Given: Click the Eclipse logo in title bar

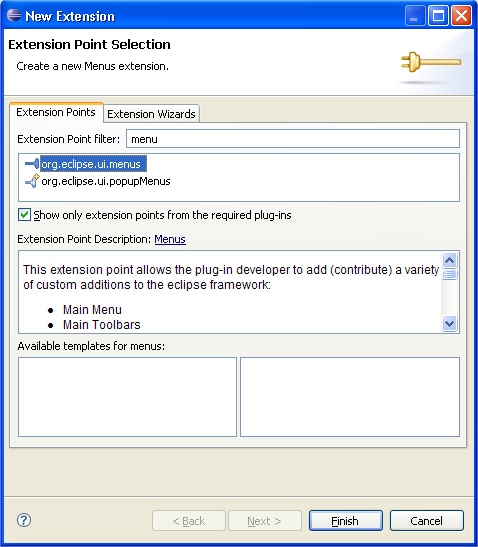Looking at the screenshot, I should [x=14, y=15].
